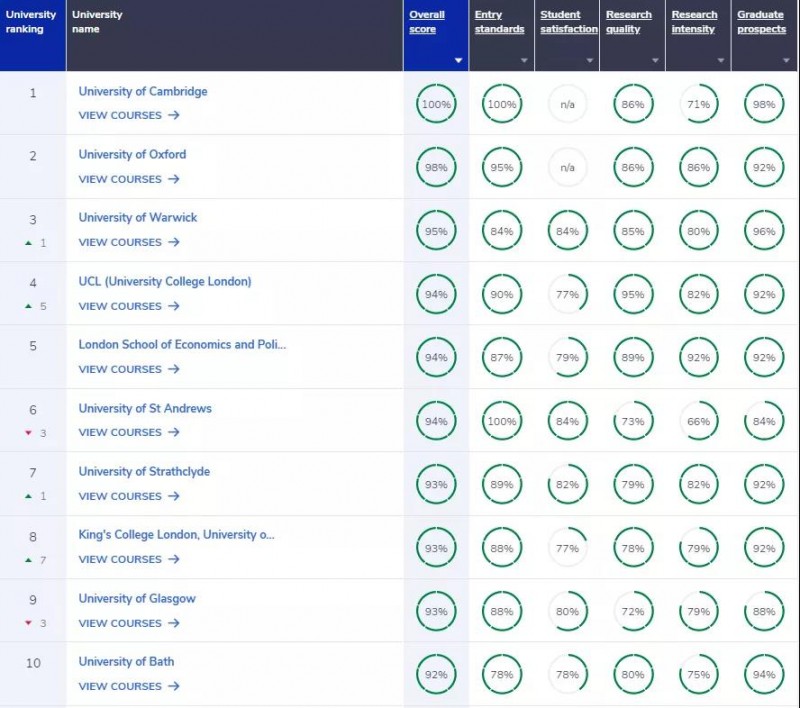The height and width of the screenshot is (708, 800).
Task: Click UCL's 95% research quality circle
Action: point(633,294)
